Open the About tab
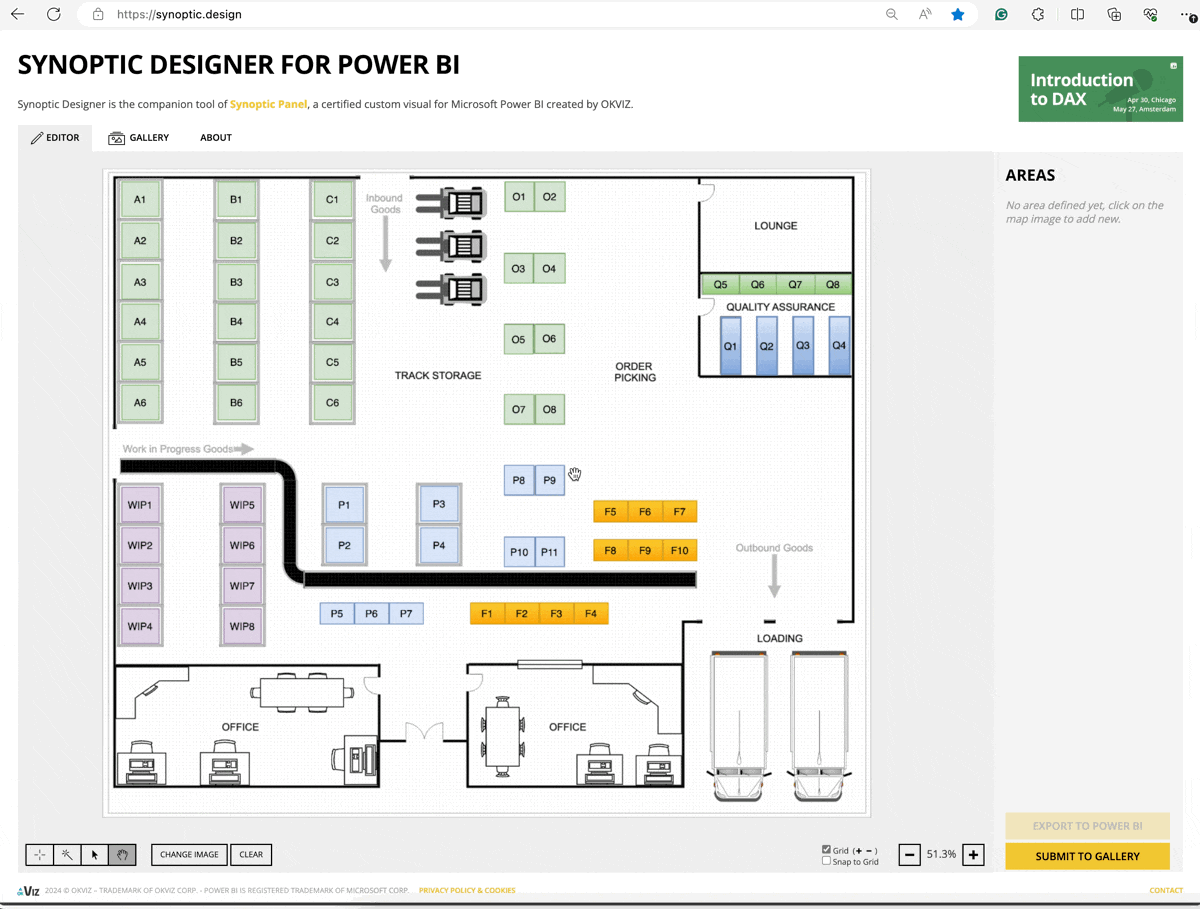This screenshot has width=1200, height=909. [x=216, y=138]
